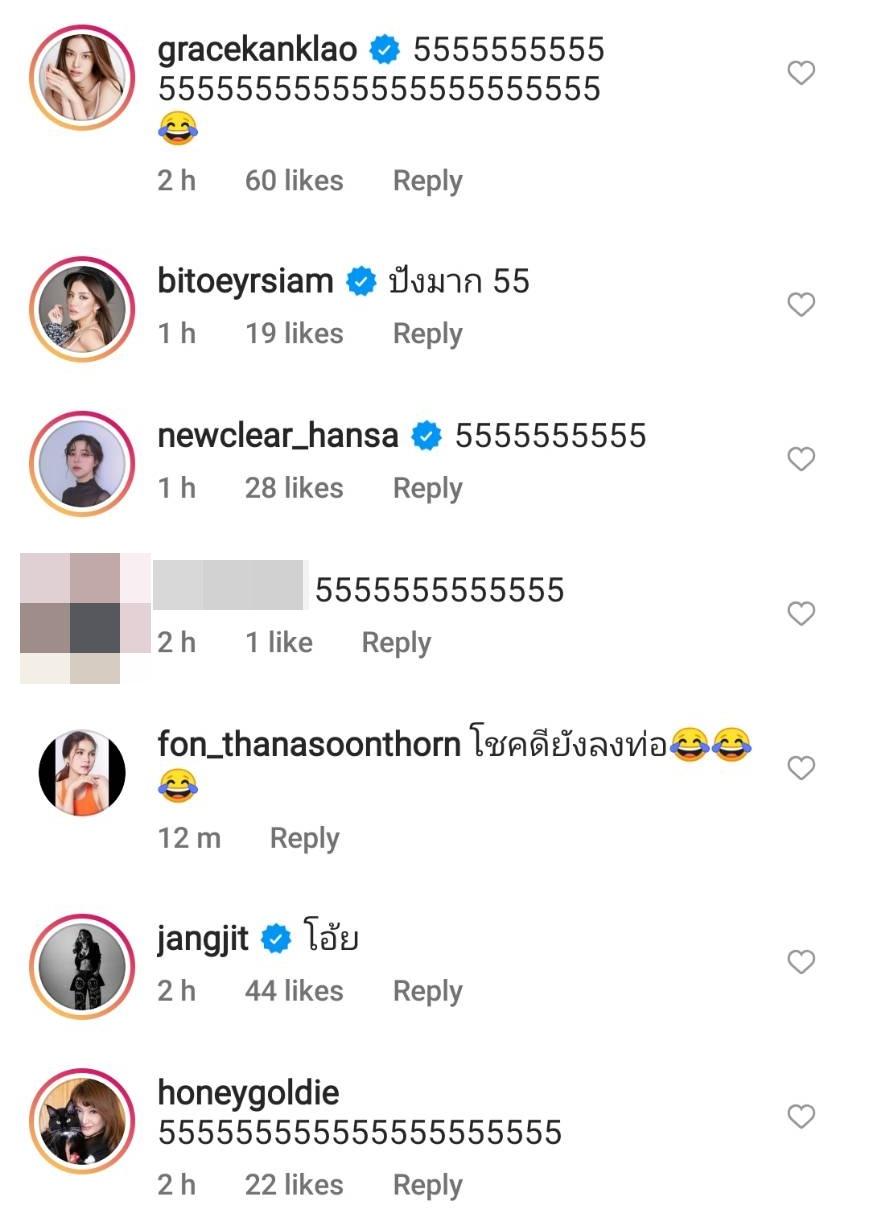This screenshot has width=869, height=1229.
Task: Reply to fon_thanasoonthorn's comment
Action: coord(304,838)
